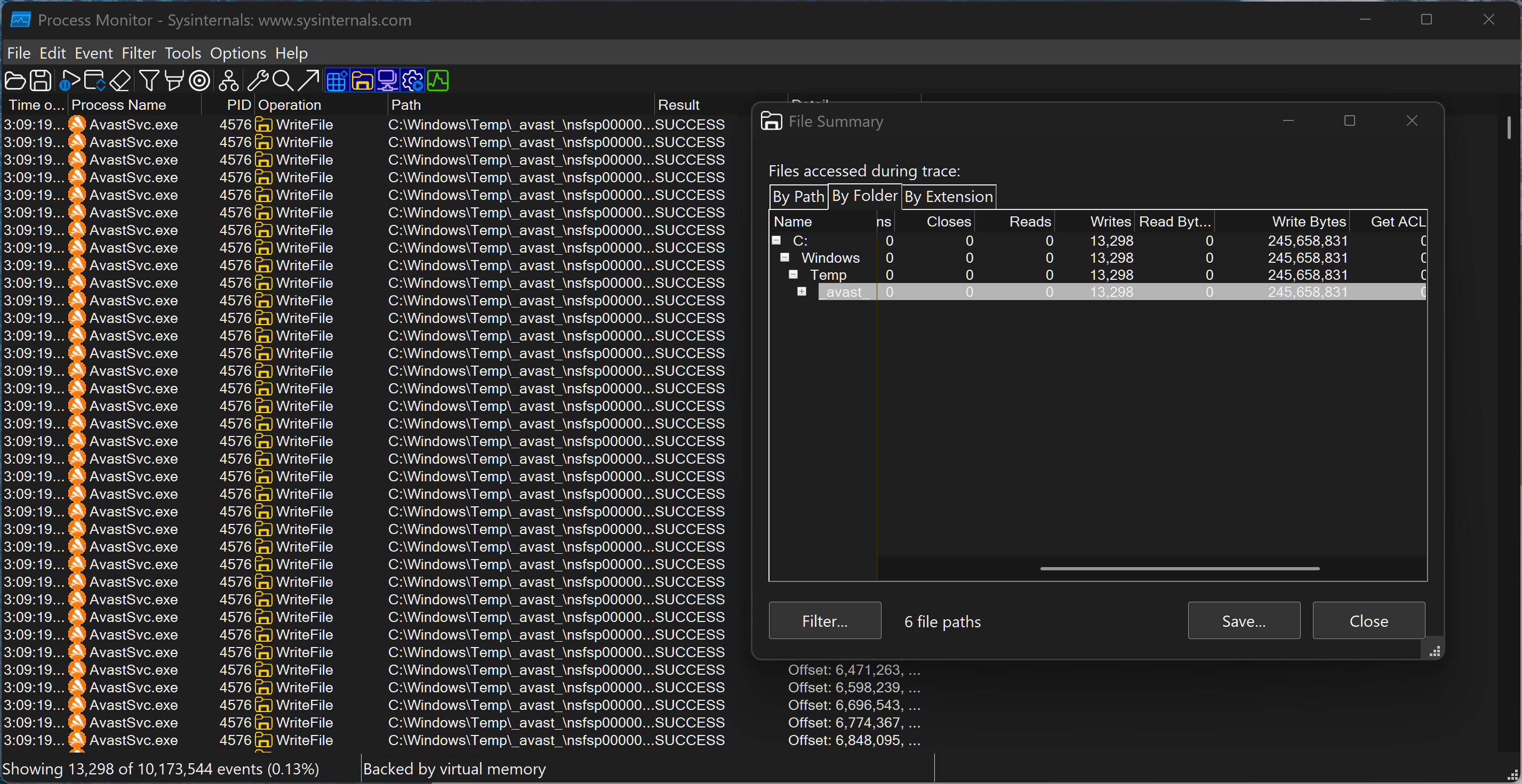
Task: Click the Path column header
Action: click(x=521, y=105)
